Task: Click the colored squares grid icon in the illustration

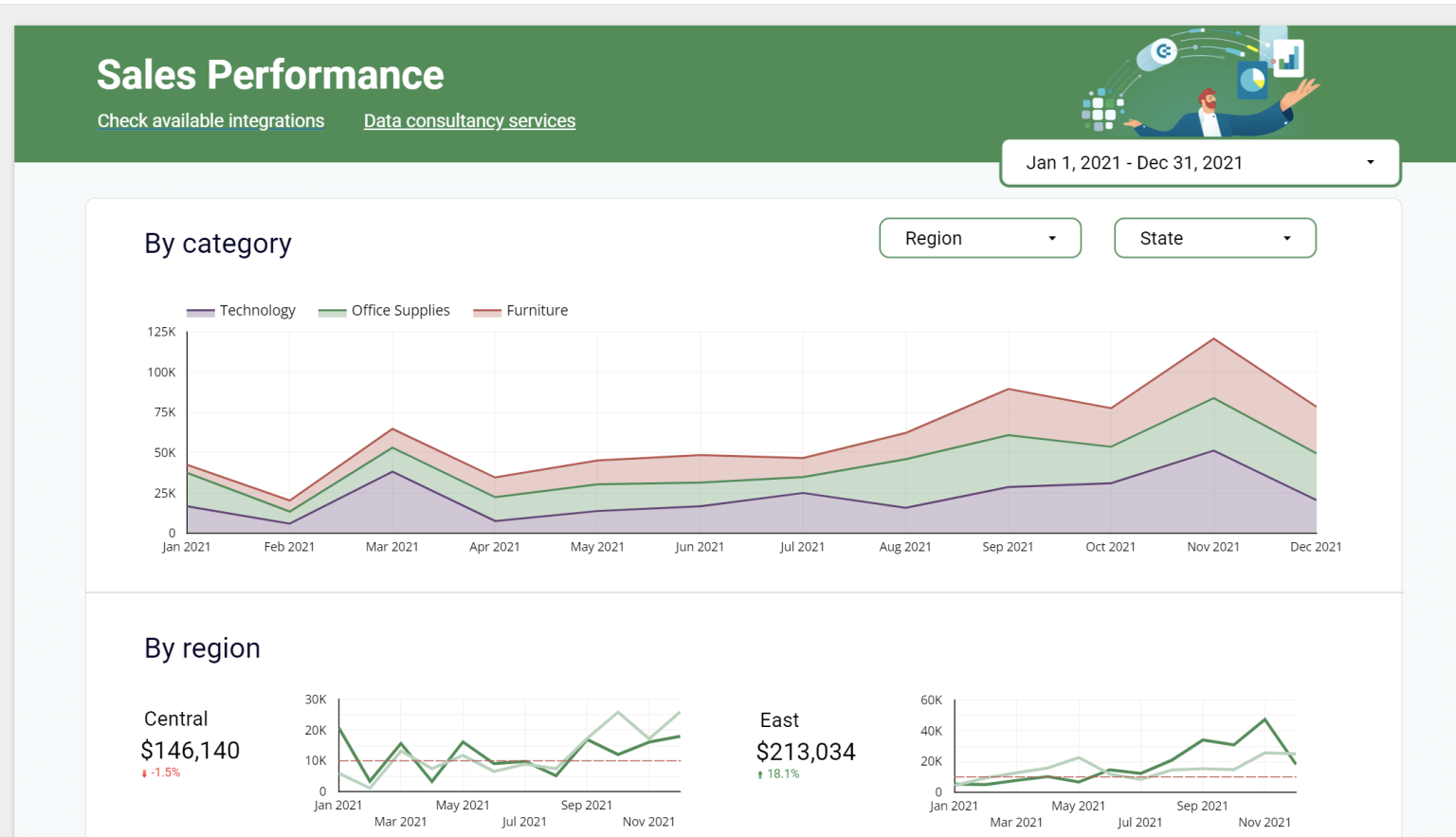Action: tap(1100, 111)
